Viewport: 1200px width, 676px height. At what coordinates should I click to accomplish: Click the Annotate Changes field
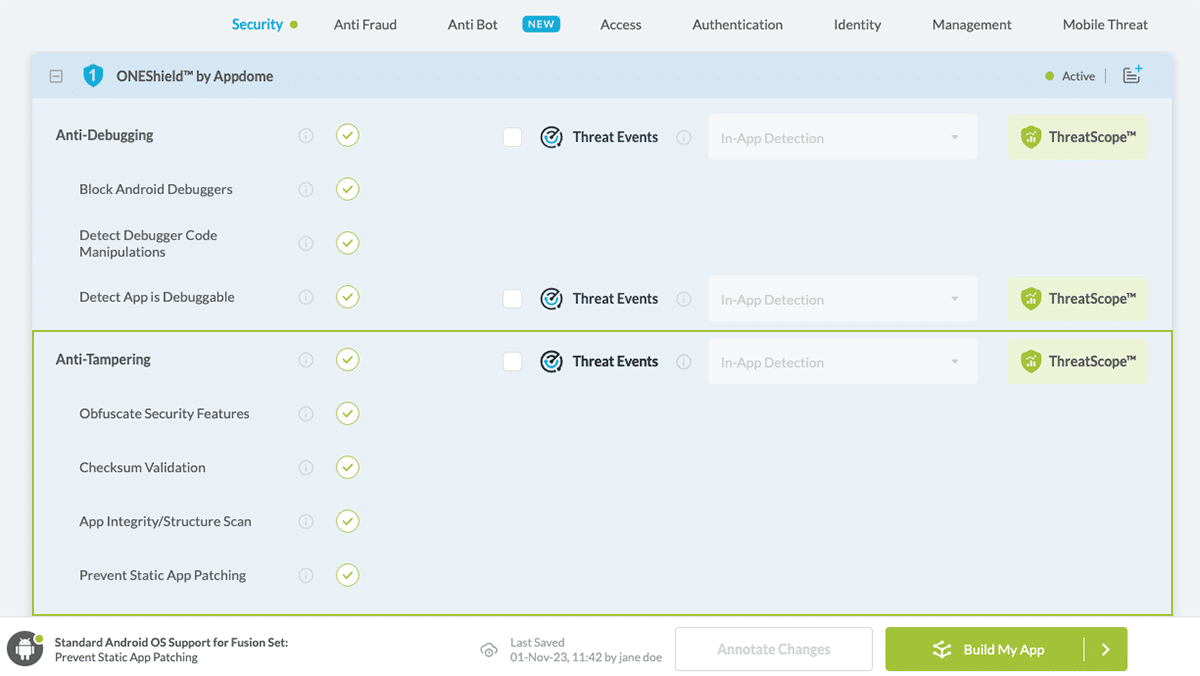tap(774, 649)
